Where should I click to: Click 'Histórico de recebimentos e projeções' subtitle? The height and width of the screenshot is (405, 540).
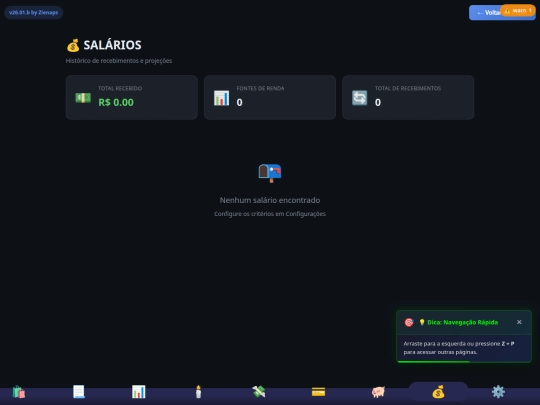[x=119, y=61]
